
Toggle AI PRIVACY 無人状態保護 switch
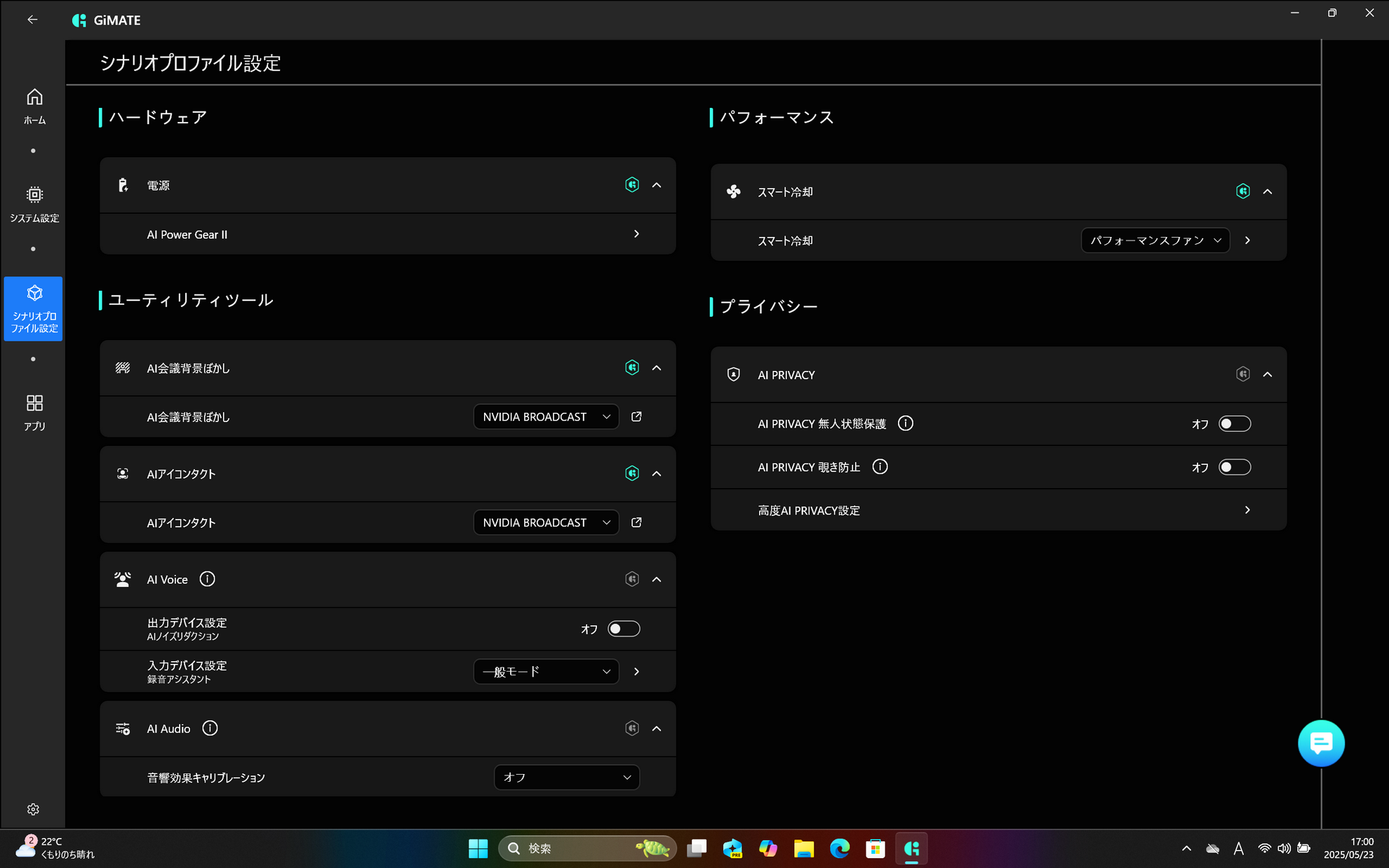(1234, 423)
